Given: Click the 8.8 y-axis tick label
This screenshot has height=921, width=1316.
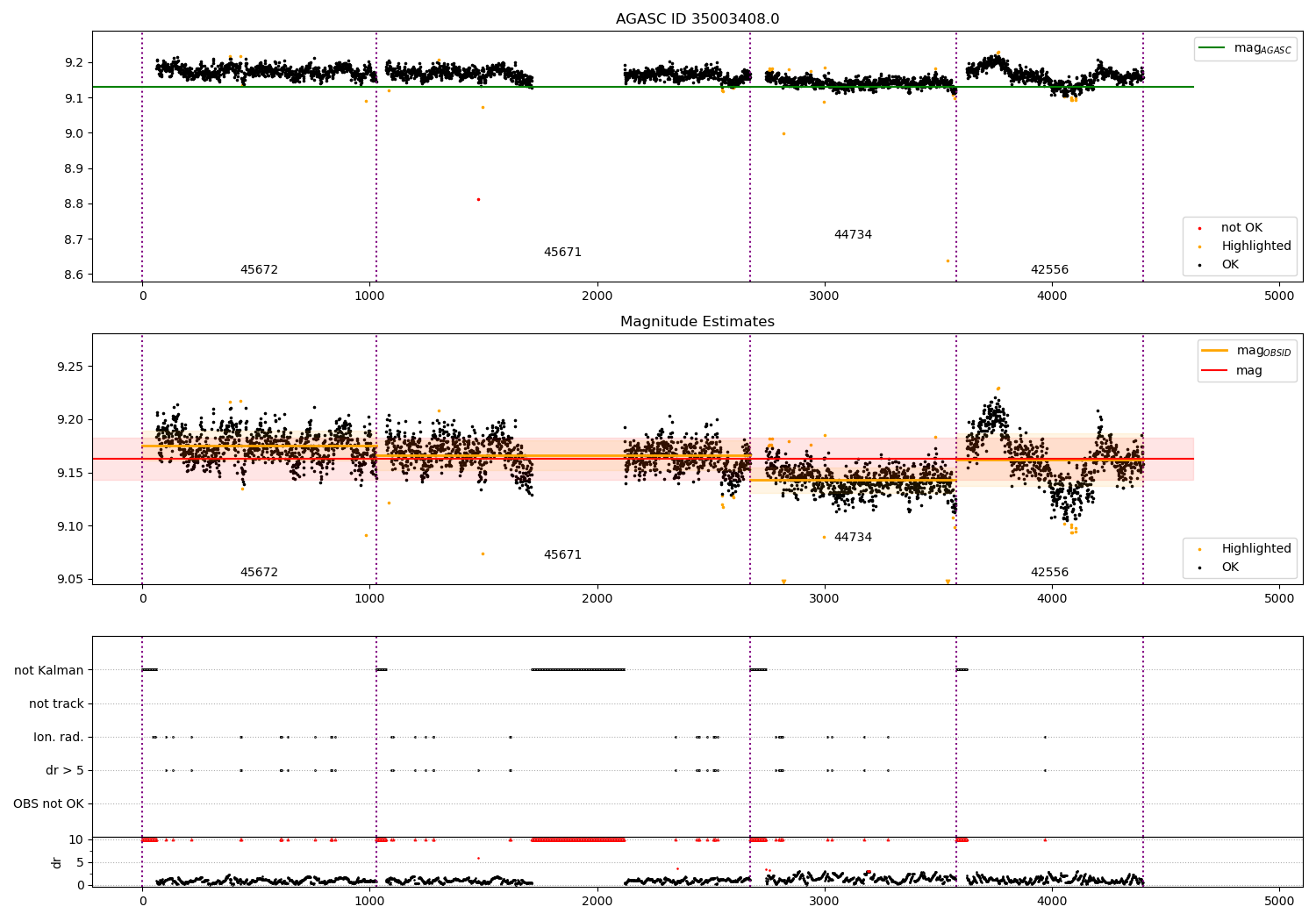Looking at the screenshot, I should pyautogui.click(x=75, y=204).
